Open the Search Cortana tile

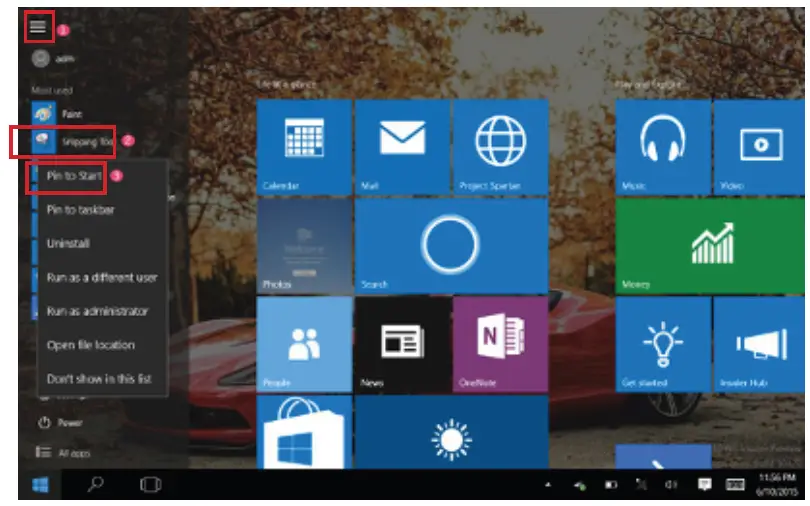tap(451, 246)
